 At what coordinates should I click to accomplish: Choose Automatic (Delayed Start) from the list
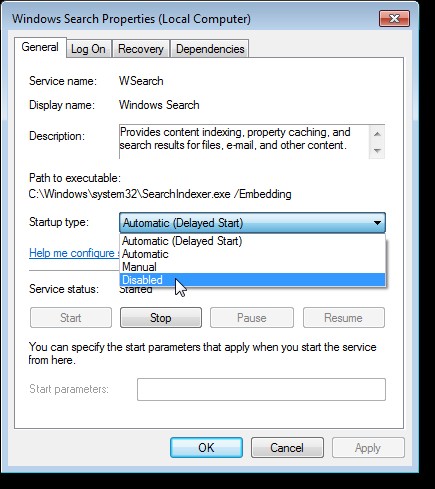pos(252,241)
